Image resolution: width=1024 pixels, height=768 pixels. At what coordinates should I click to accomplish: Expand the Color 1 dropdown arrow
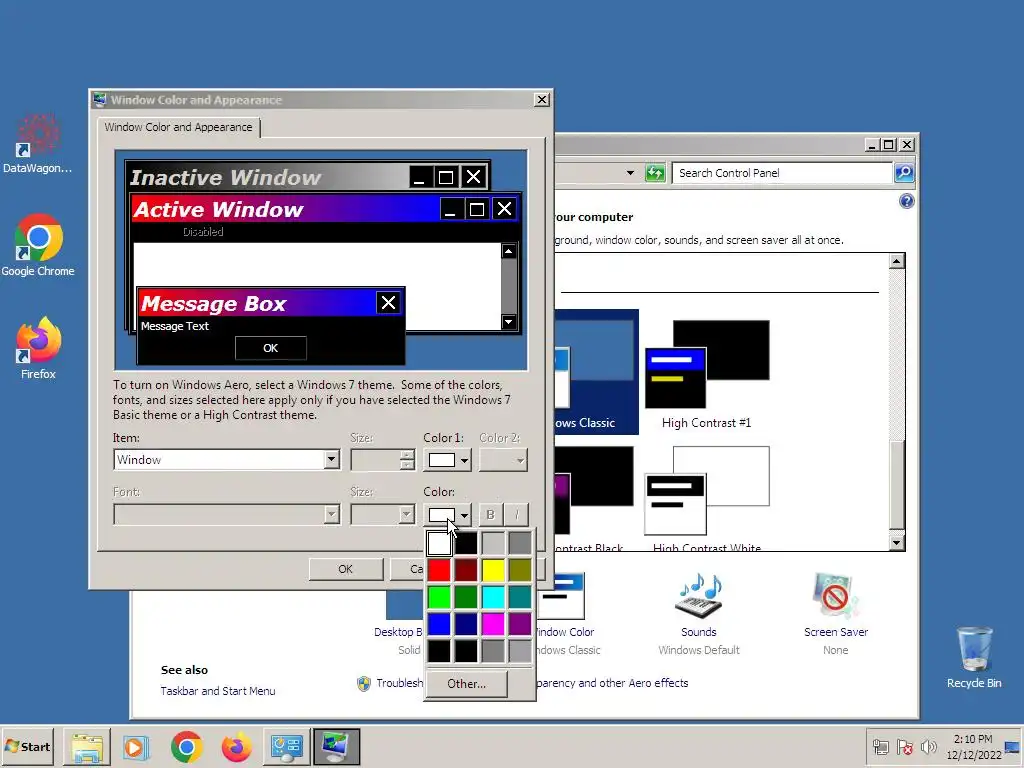click(464, 460)
